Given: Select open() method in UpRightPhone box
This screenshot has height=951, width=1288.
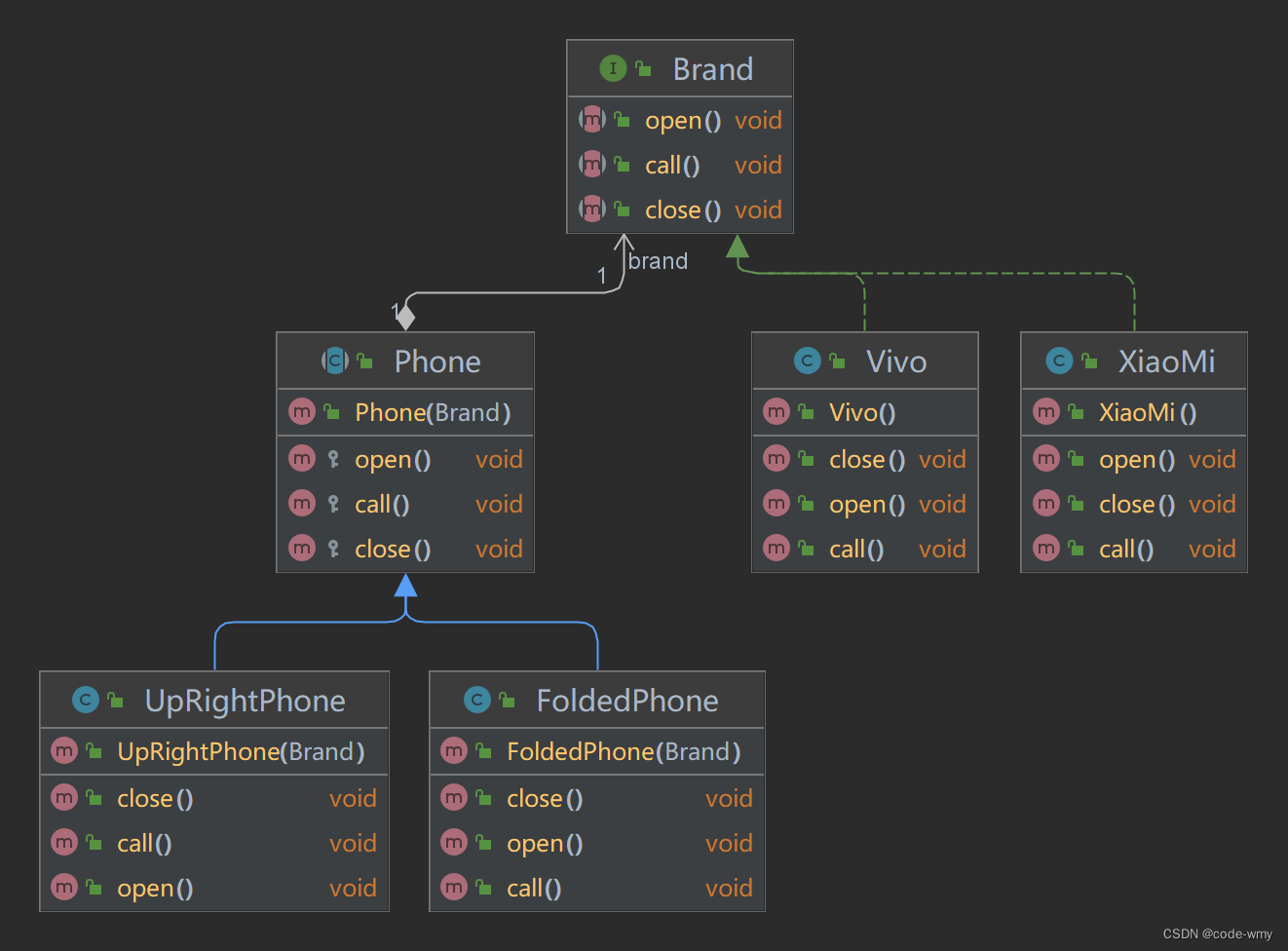Looking at the screenshot, I should (x=214, y=888).
